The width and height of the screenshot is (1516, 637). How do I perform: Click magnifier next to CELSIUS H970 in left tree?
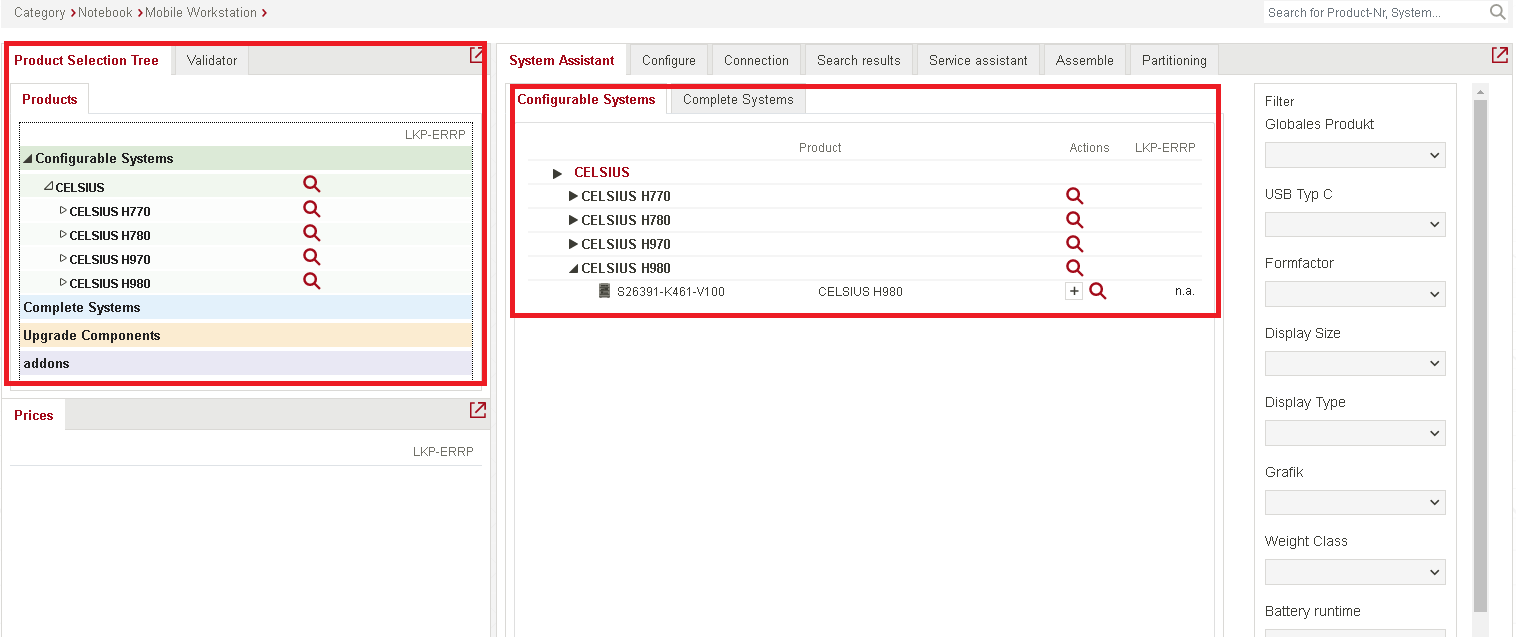click(312, 257)
